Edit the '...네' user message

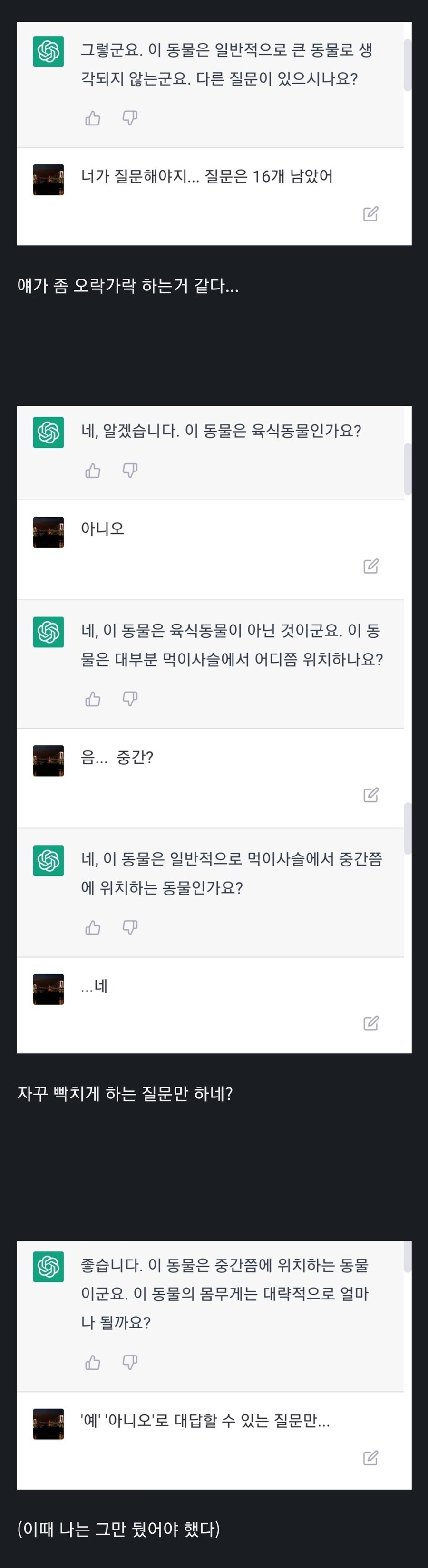(x=371, y=1023)
